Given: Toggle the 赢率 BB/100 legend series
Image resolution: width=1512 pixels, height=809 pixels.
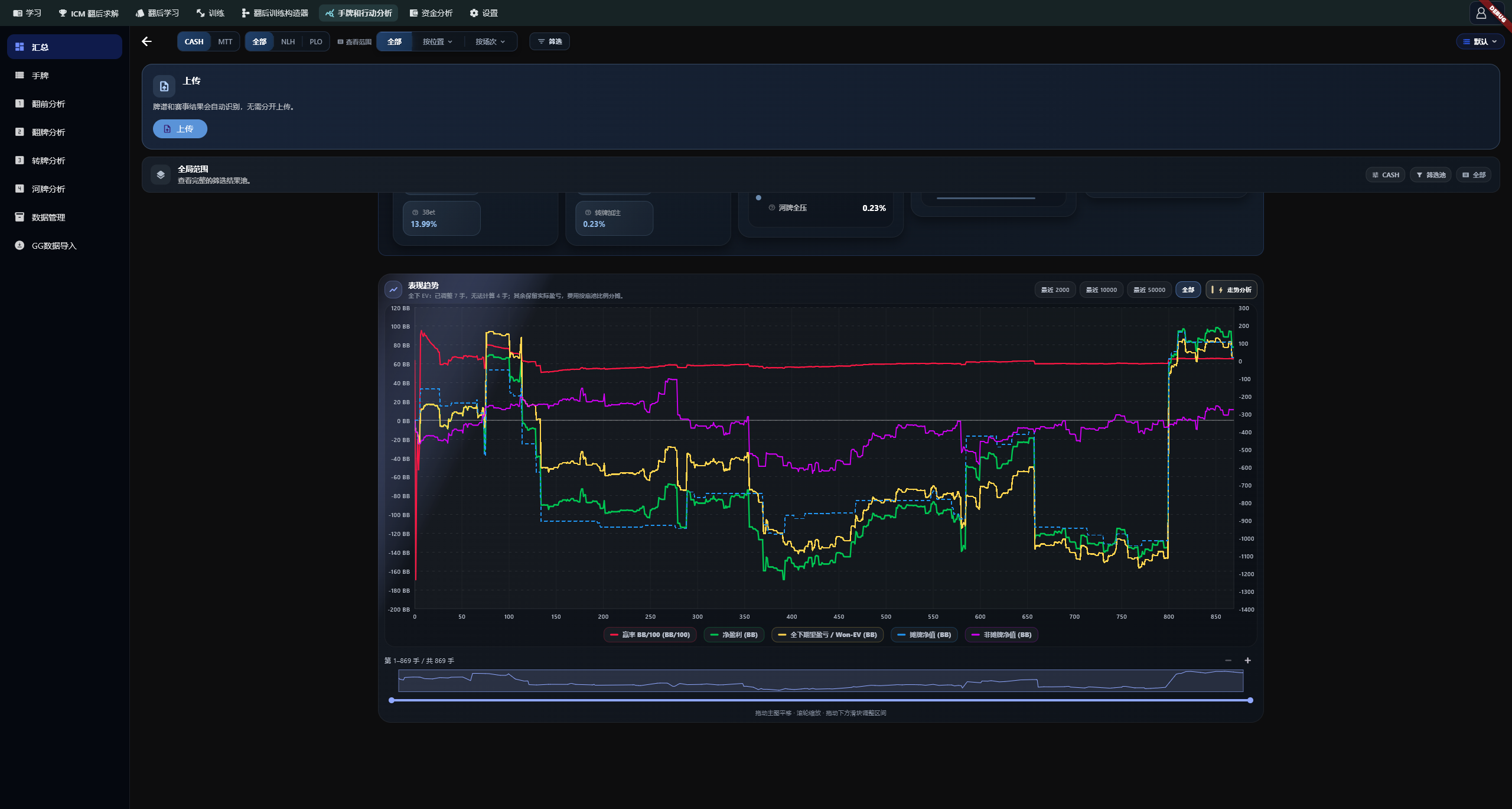Looking at the screenshot, I should 650,635.
